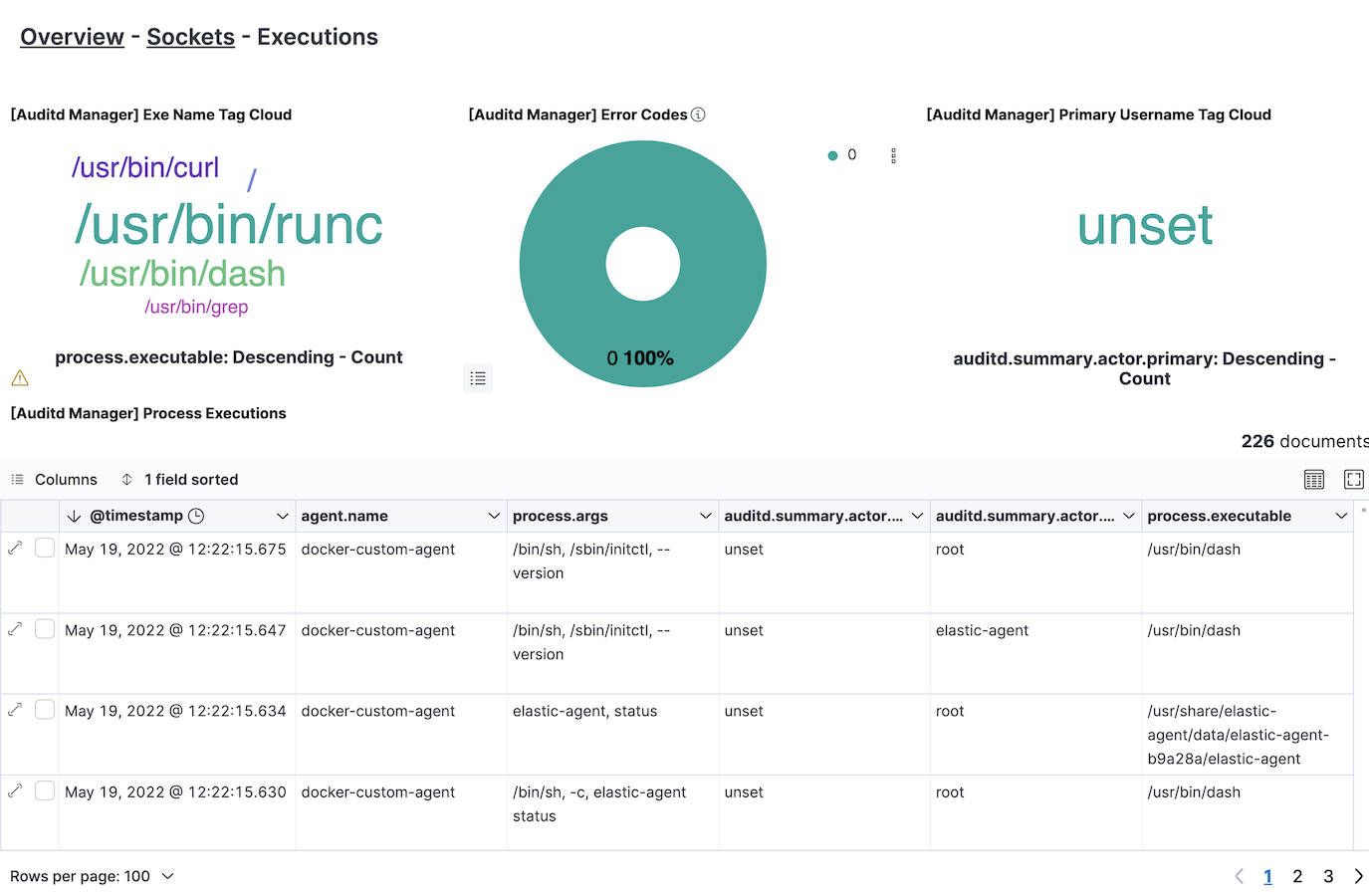
Task: Click the next page arrow
Action: 1358,876
